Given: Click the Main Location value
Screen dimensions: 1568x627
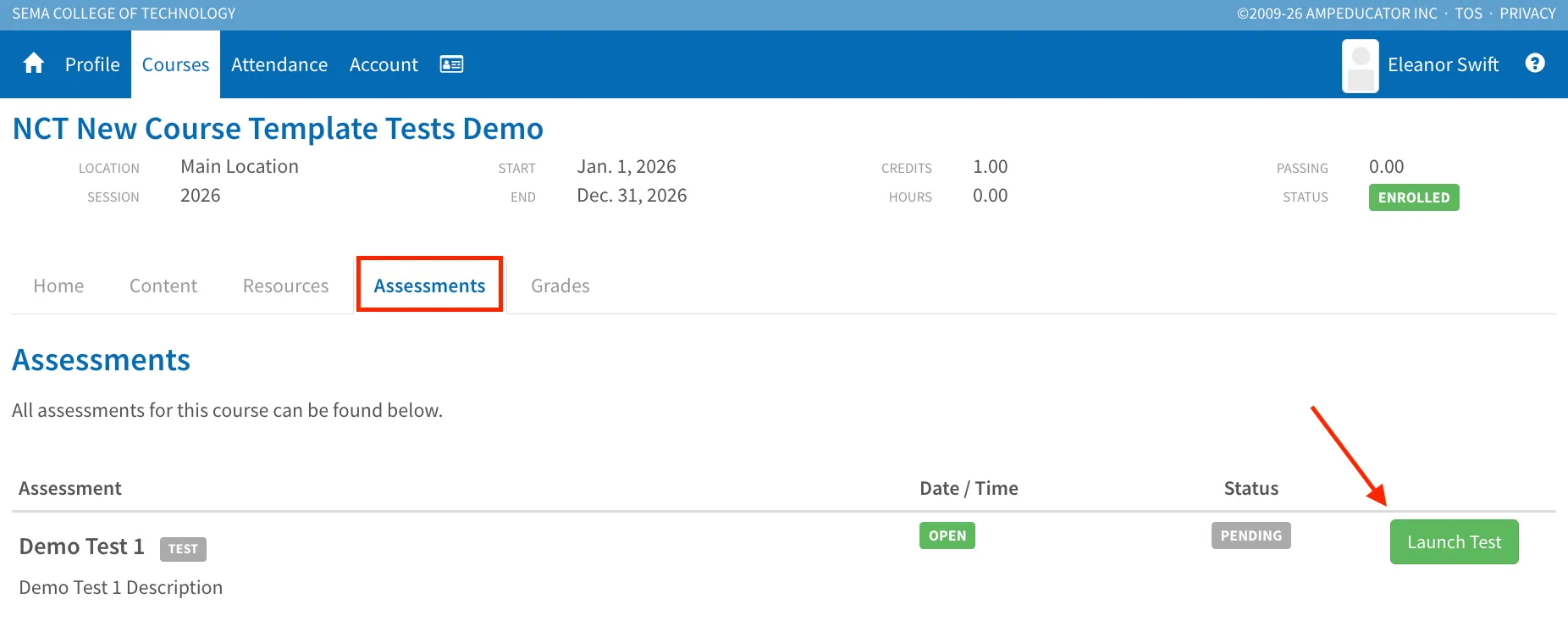Looking at the screenshot, I should 240,167.
